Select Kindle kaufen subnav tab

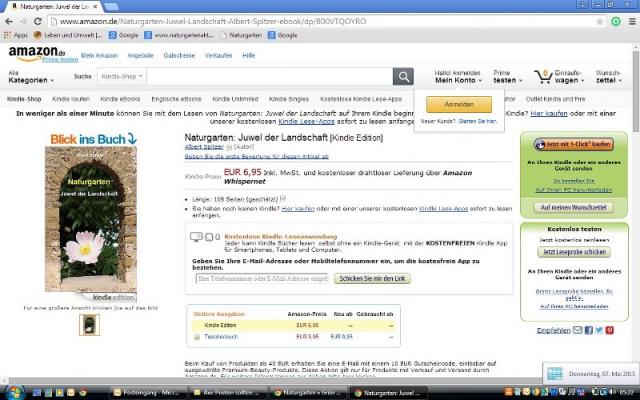(71, 99)
